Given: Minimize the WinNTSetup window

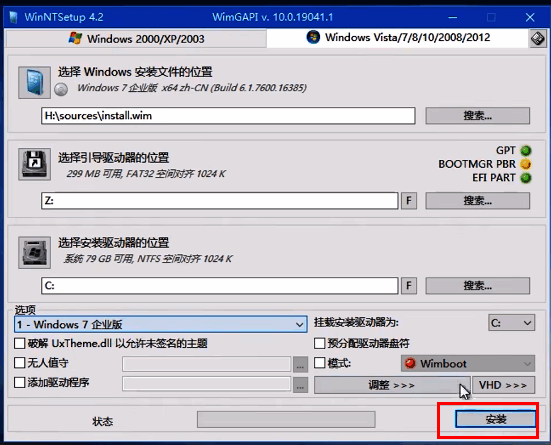Looking at the screenshot, I should 453,17.
